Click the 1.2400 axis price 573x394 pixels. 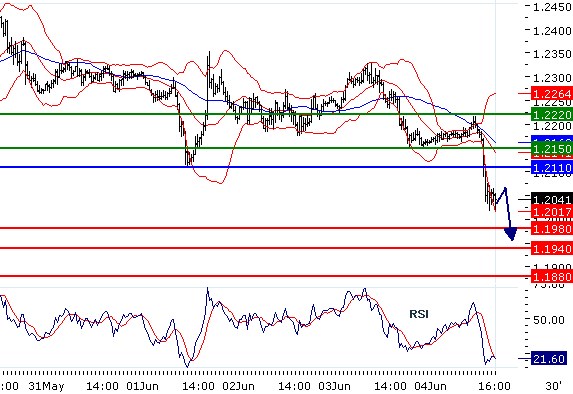[x=552, y=31]
